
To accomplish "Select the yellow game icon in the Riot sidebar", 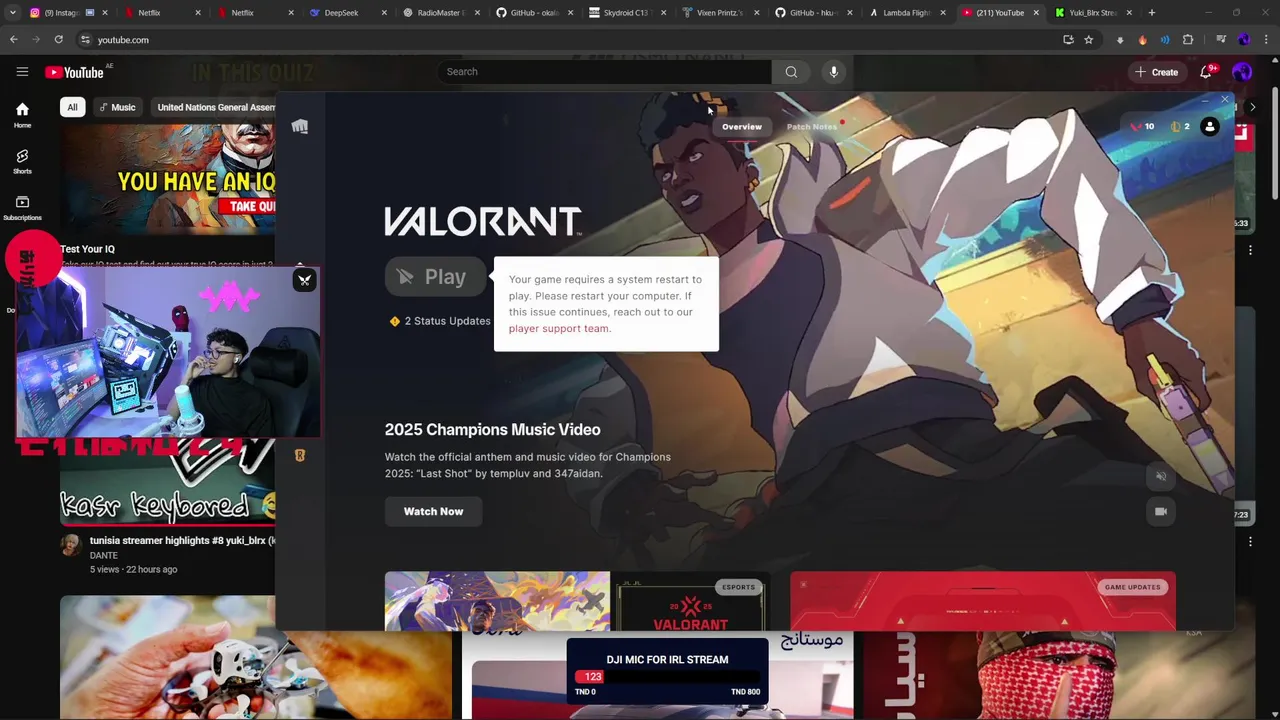I will [x=299, y=455].
